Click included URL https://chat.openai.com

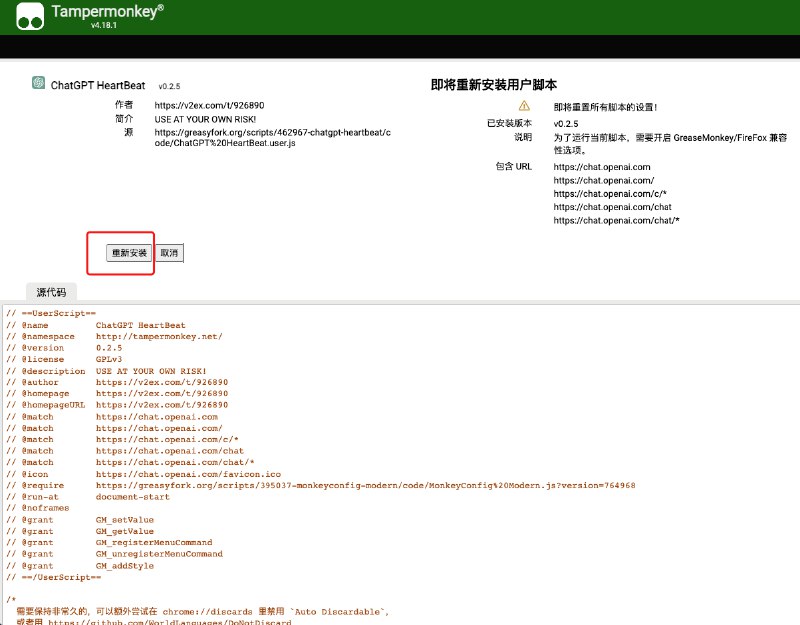(602, 167)
